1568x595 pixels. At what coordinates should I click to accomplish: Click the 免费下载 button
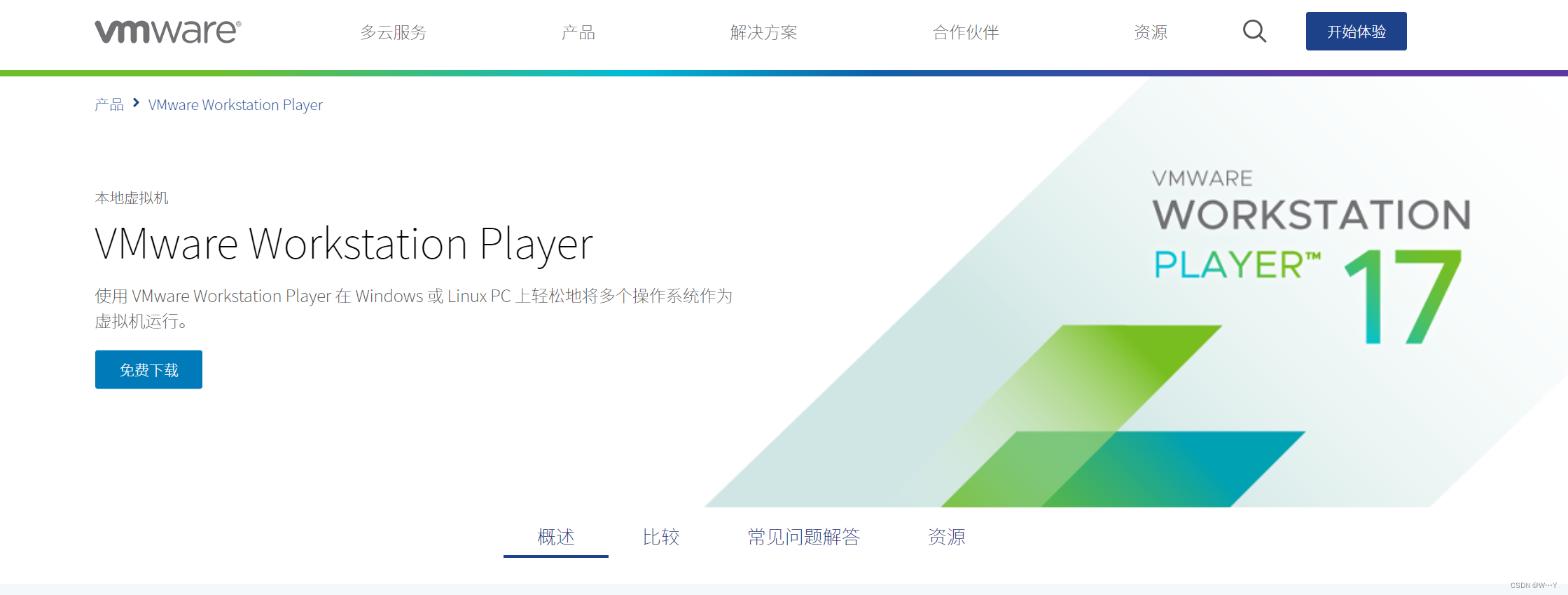[148, 369]
